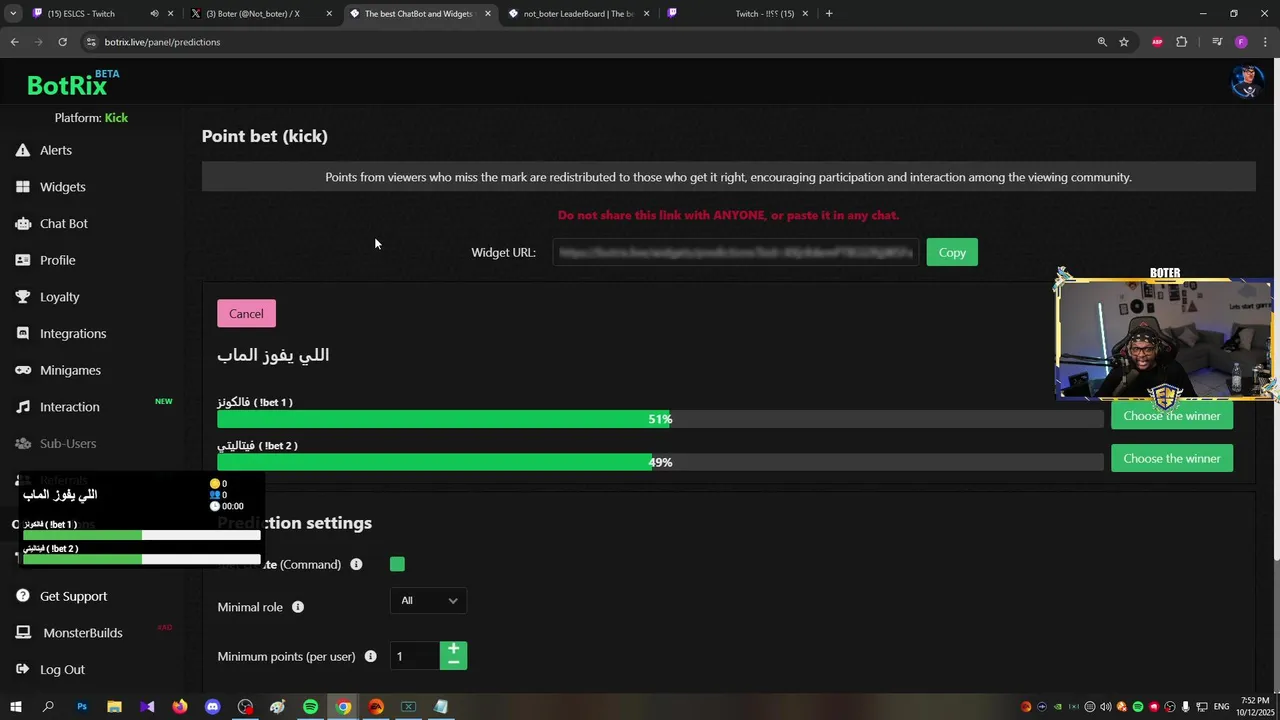Click the BOTER webcam overlay thumbnail
This screenshot has height=720, width=1280.
(x=1165, y=338)
